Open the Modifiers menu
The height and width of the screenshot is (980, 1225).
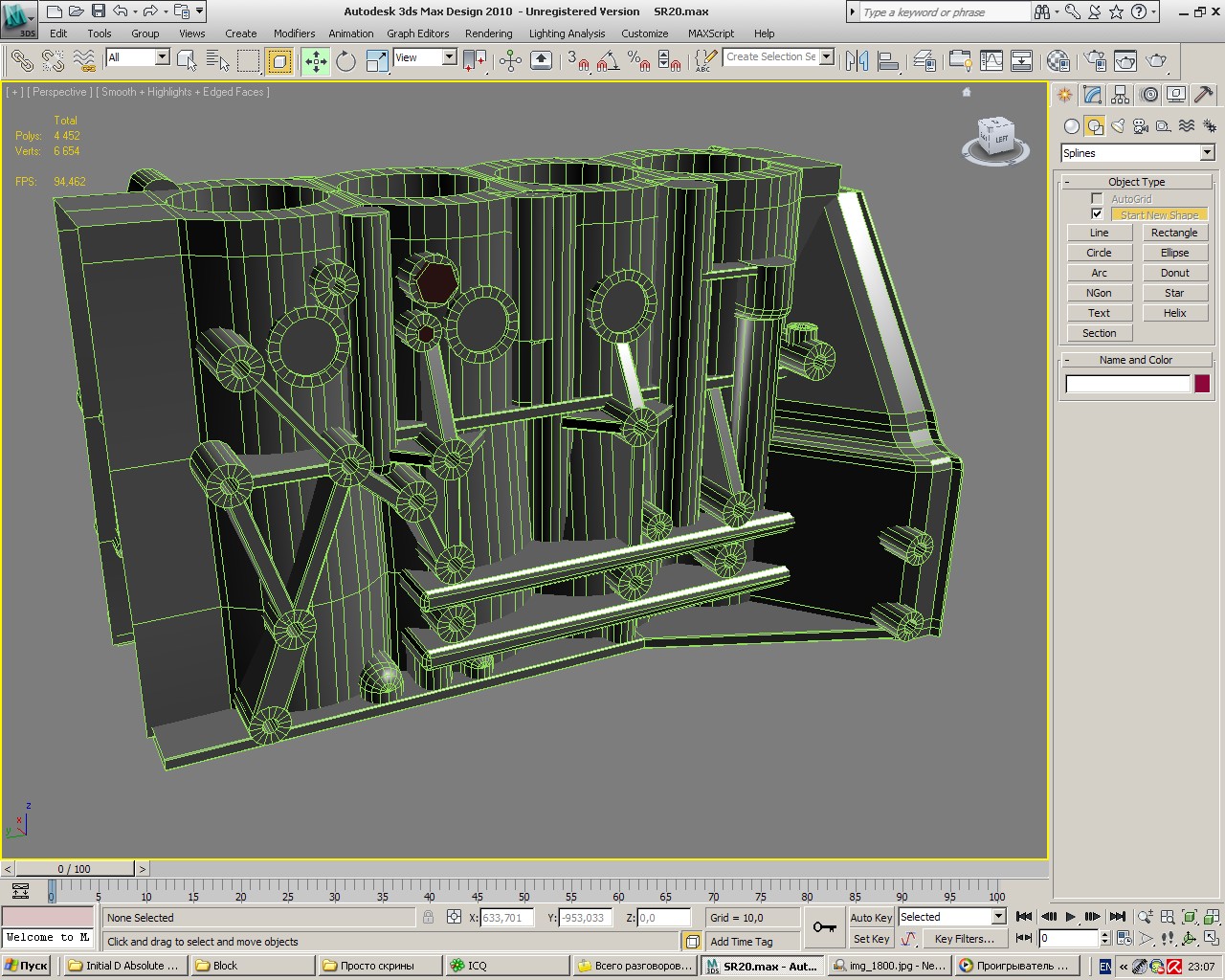pos(294,33)
